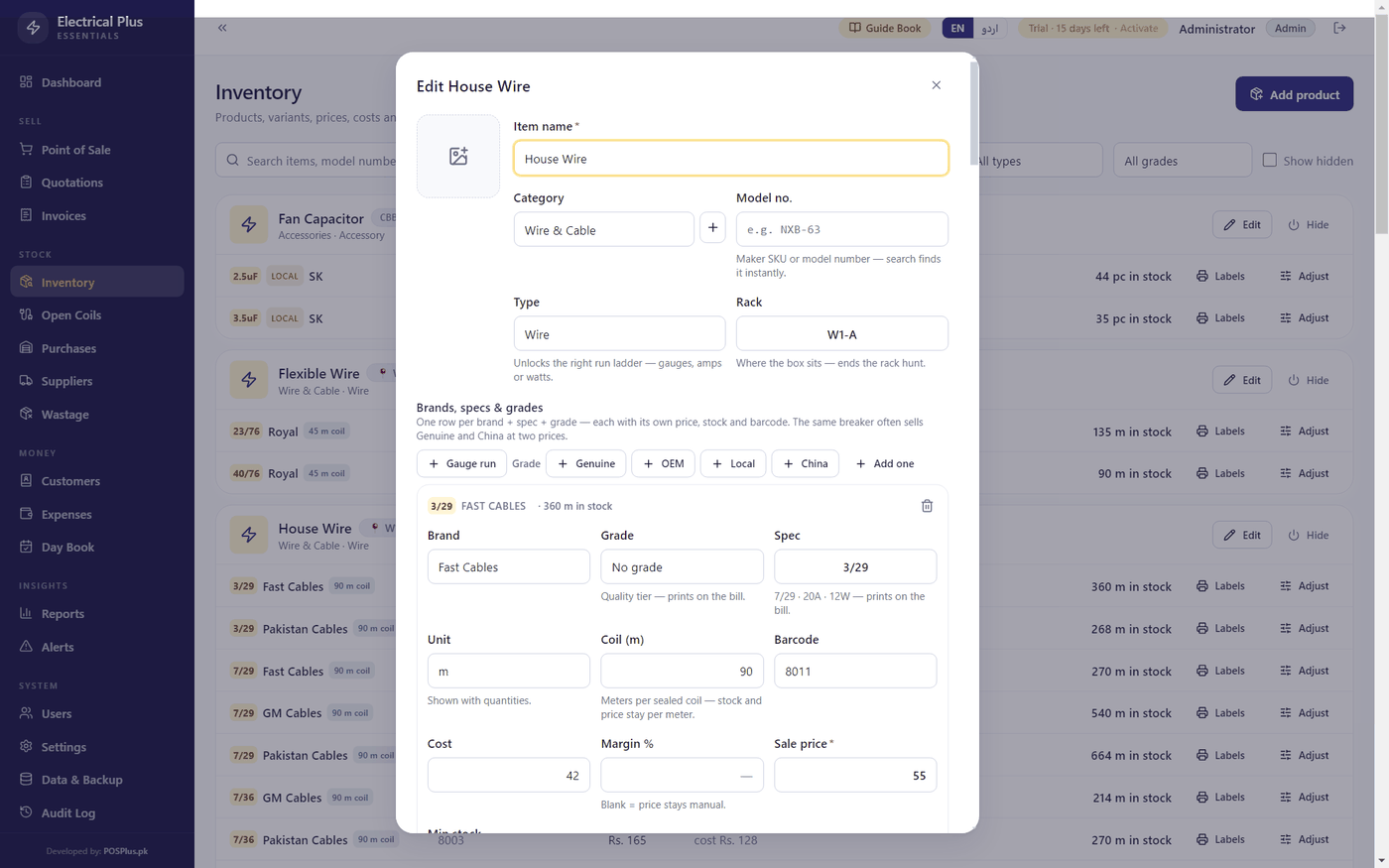Close the Edit House Wire dialog
Viewport: 1389px width, 868px height.
tap(936, 85)
